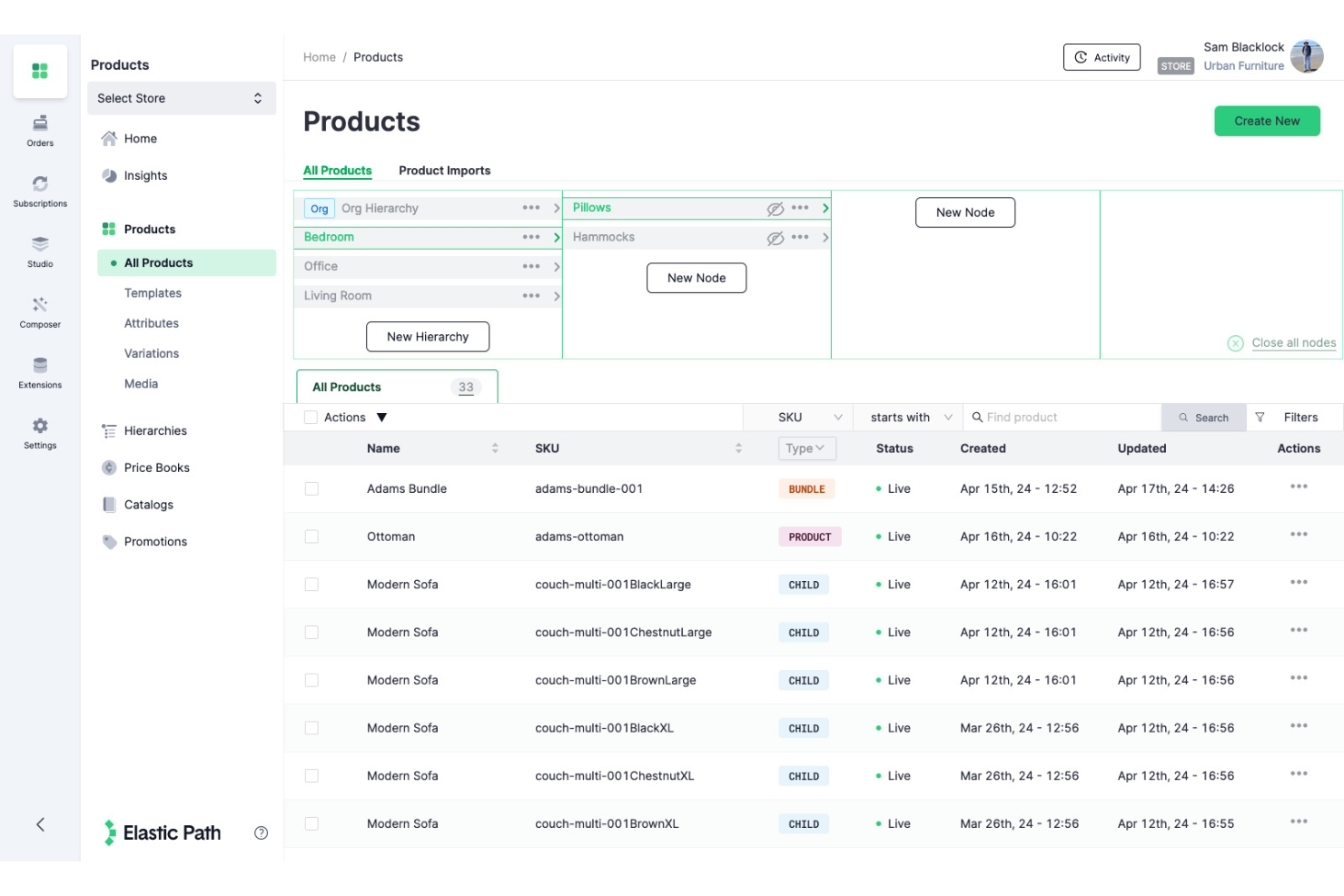Viewport: 1344px width, 896px height.
Task: Open the Composer icon
Action: click(x=40, y=306)
